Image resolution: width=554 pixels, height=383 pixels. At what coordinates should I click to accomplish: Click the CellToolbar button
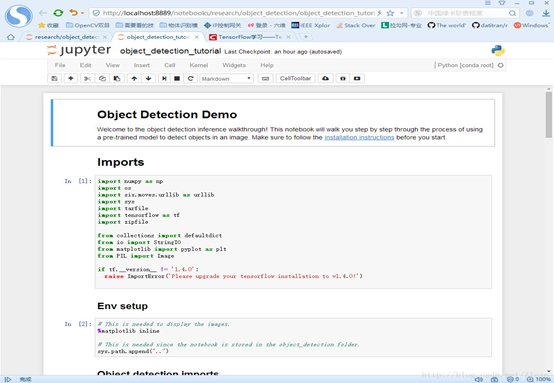(295, 78)
